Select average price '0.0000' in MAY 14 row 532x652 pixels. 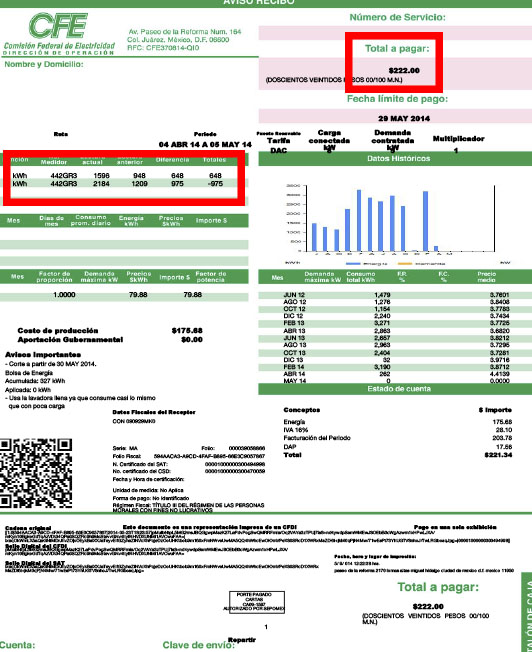pos(500,381)
